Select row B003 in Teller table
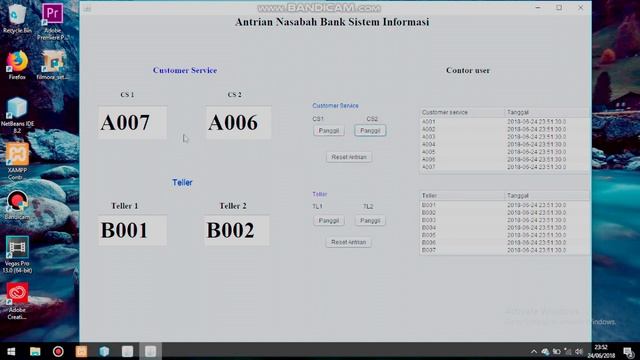 [x=505, y=220]
